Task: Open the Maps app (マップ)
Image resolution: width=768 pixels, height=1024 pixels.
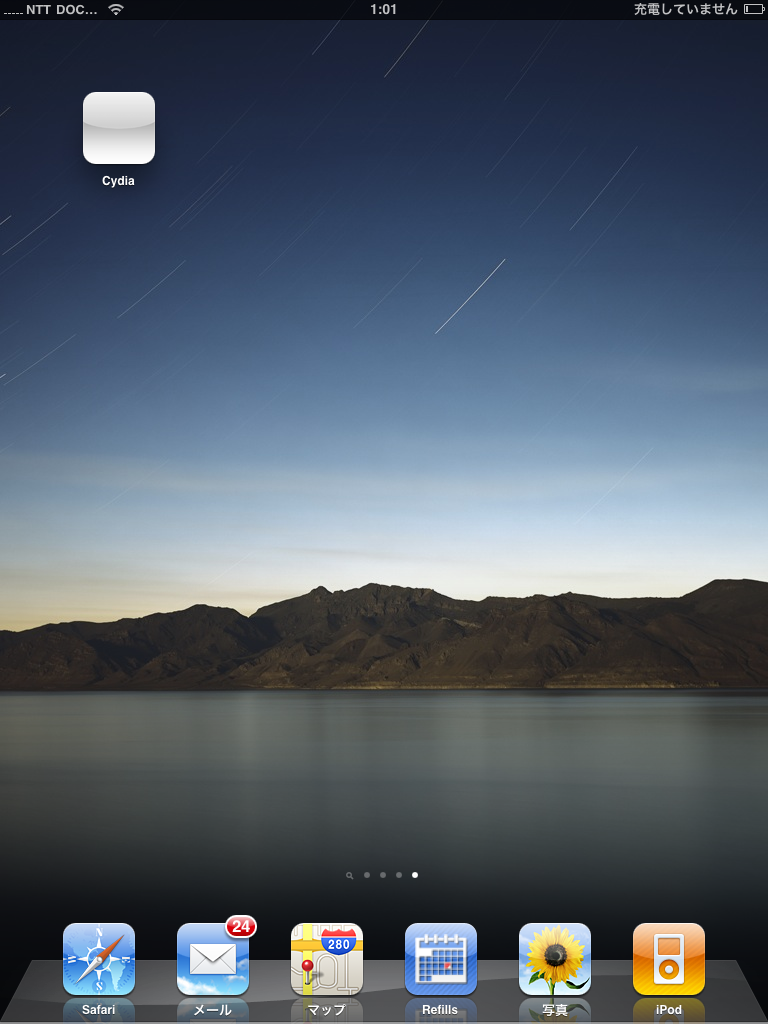Action: point(327,959)
